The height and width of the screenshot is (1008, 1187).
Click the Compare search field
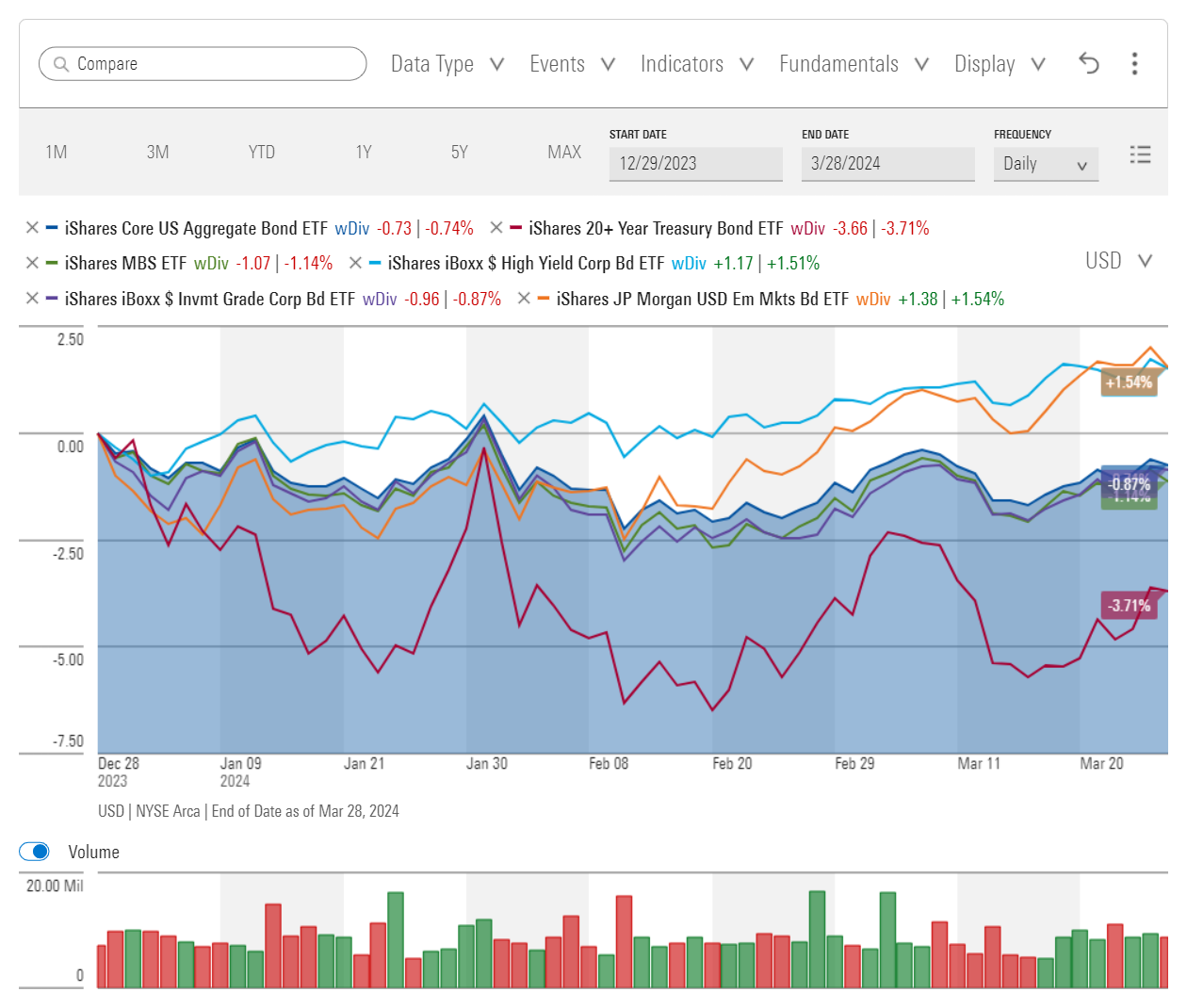[203, 64]
